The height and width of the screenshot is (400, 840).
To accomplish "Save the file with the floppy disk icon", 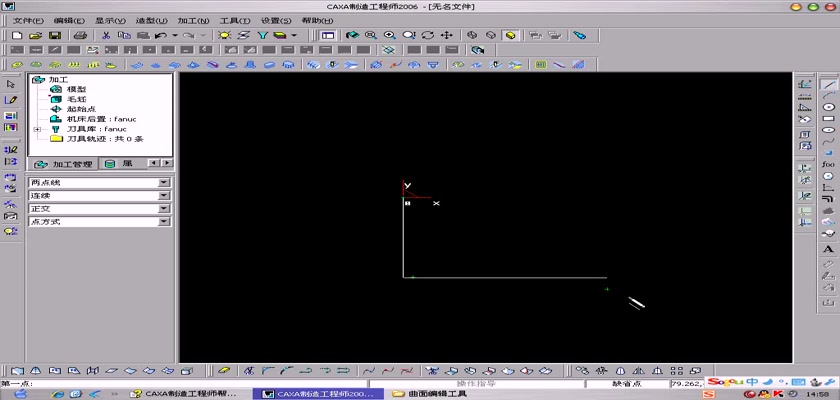I will click(55, 35).
